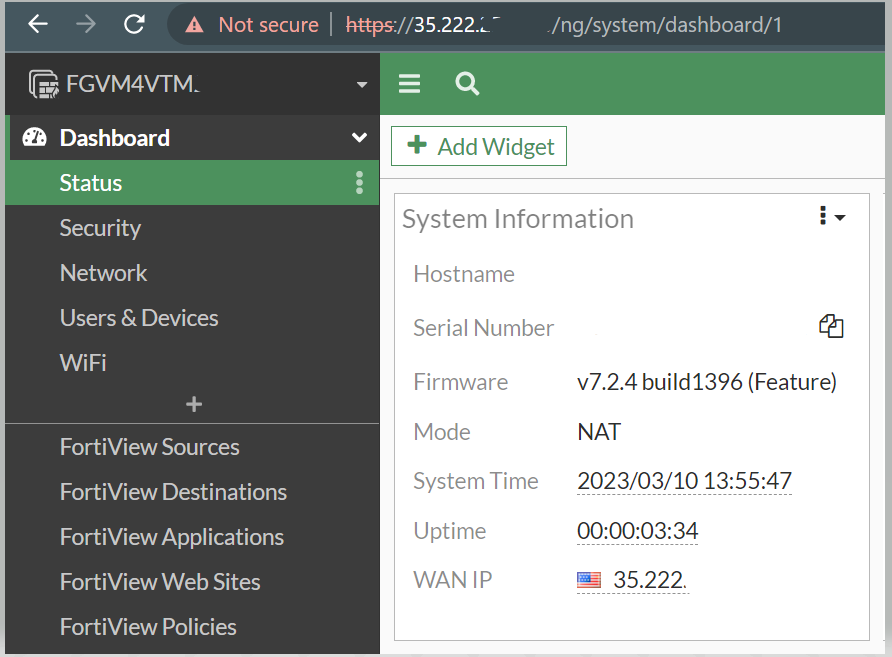Image resolution: width=892 pixels, height=657 pixels.
Task: Click the Status entry options kebab icon
Action: click(358, 183)
